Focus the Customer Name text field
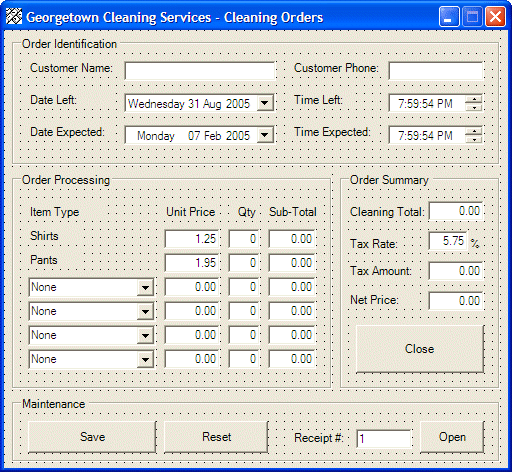Image resolution: width=512 pixels, height=472 pixels. 200,71
